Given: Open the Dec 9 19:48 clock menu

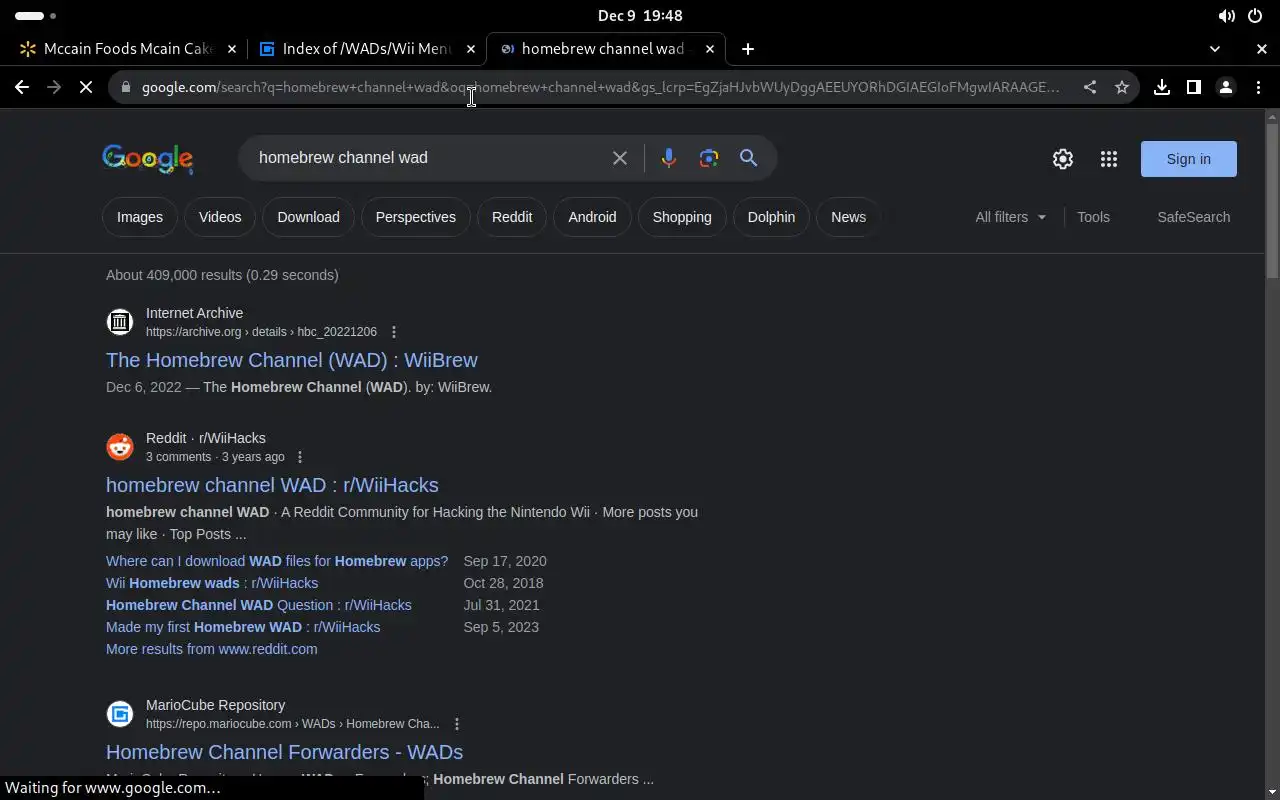Looking at the screenshot, I should pos(640,16).
